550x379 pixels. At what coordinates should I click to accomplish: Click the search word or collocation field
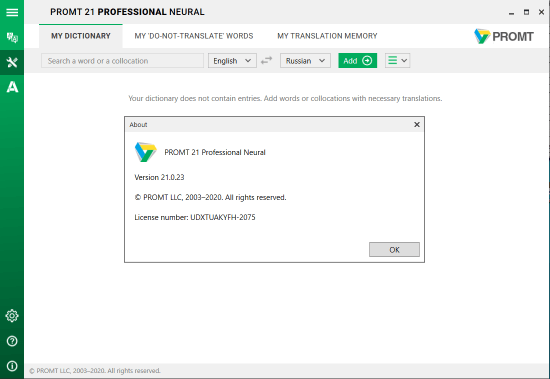click(122, 61)
